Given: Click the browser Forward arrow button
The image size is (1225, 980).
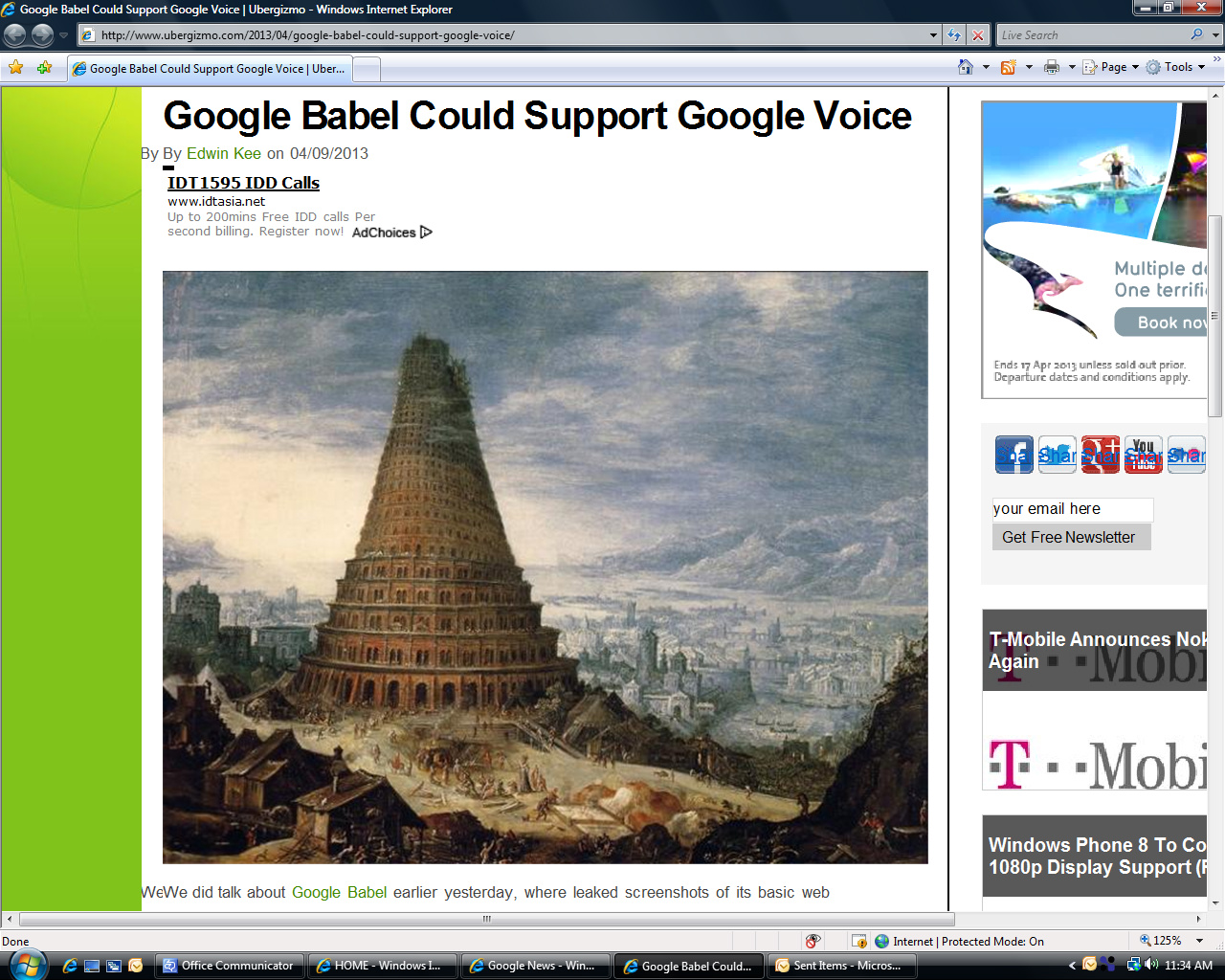Looking at the screenshot, I should tap(42, 35).
